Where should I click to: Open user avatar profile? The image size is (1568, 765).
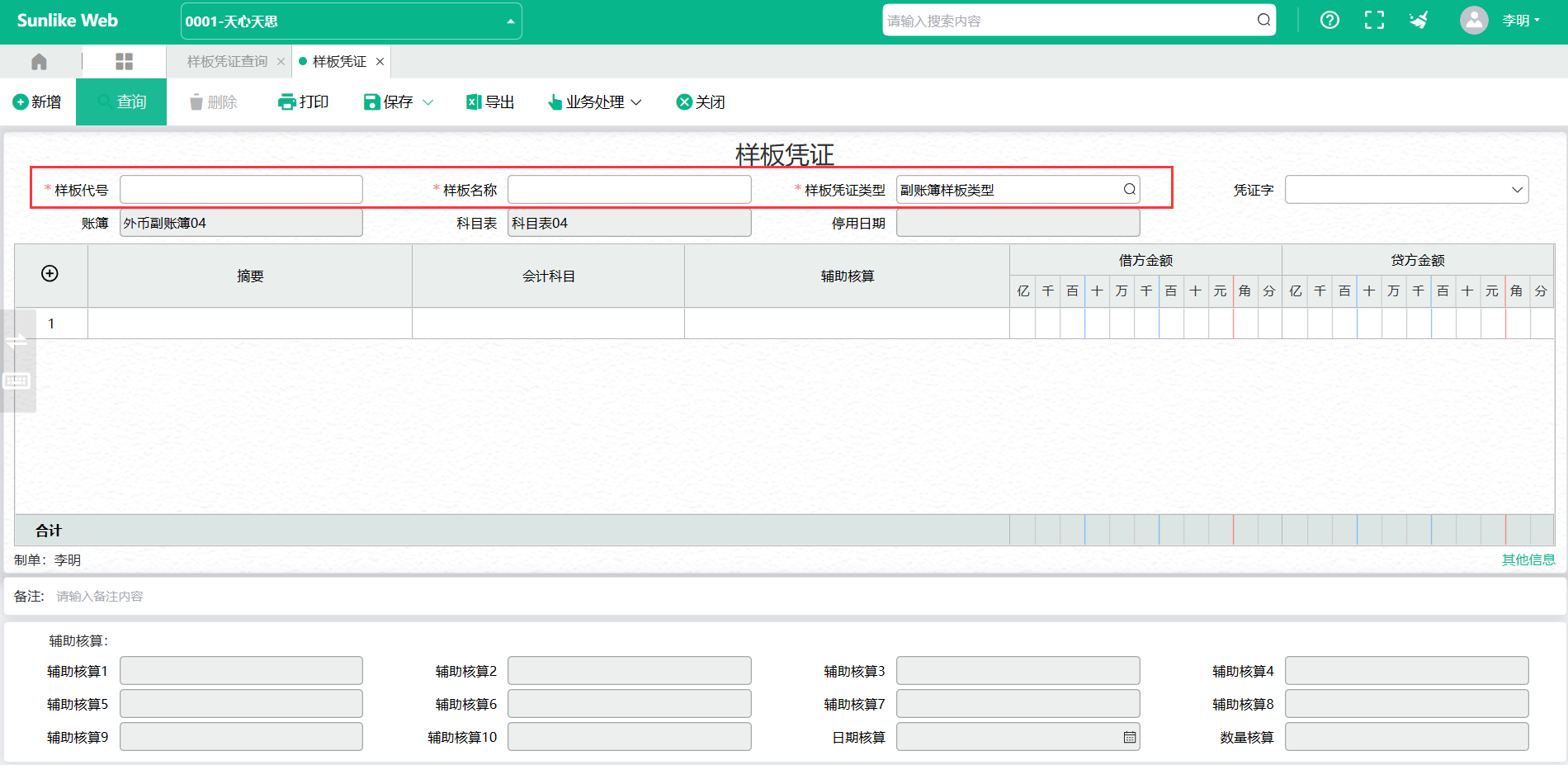[x=1474, y=21]
